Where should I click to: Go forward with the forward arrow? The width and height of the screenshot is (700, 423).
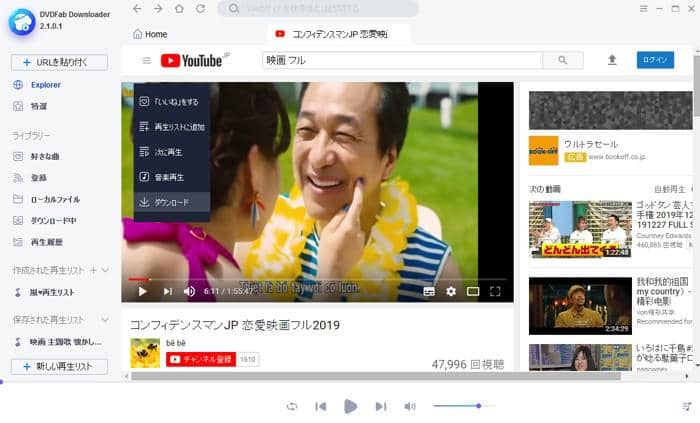pos(158,8)
